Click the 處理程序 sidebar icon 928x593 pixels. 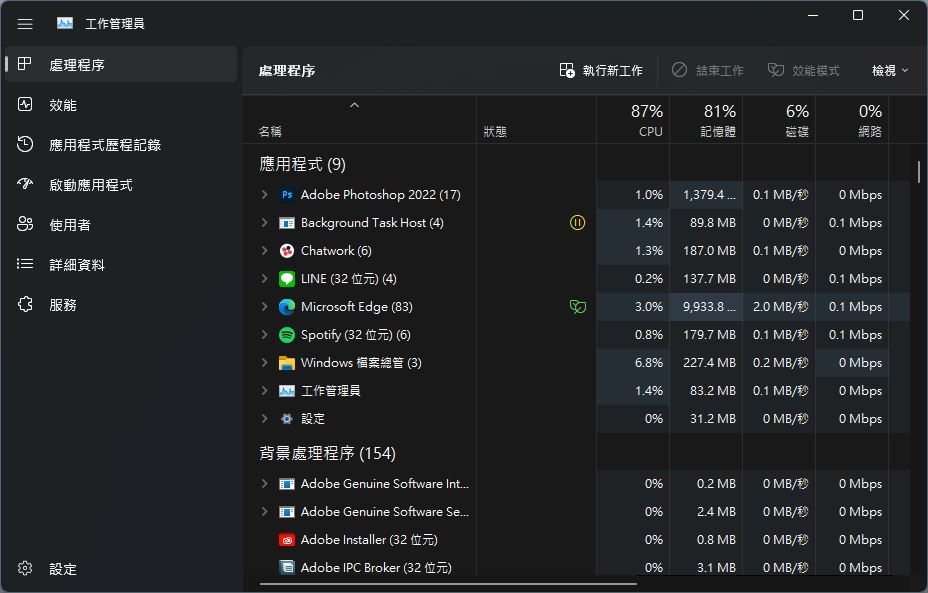point(25,64)
